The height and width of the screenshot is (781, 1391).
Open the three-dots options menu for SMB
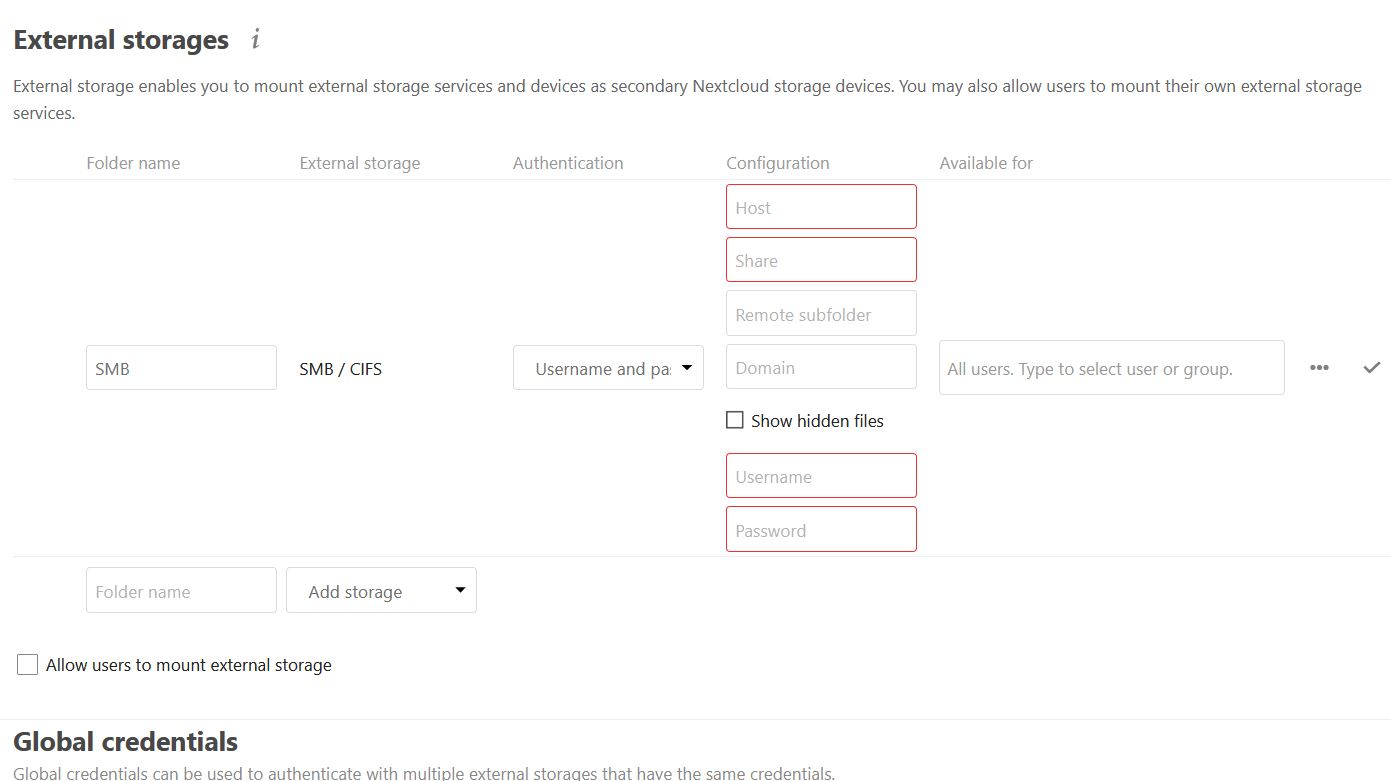pos(1319,368)
